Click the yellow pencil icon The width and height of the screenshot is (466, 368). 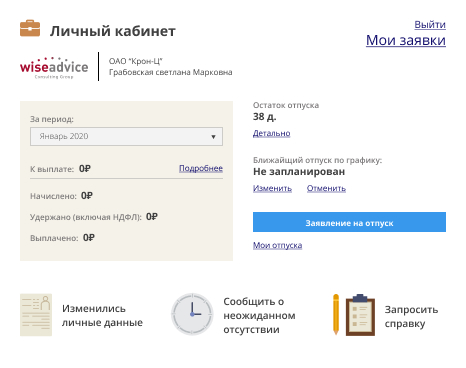pyautogui.click(x=336, y=314)
